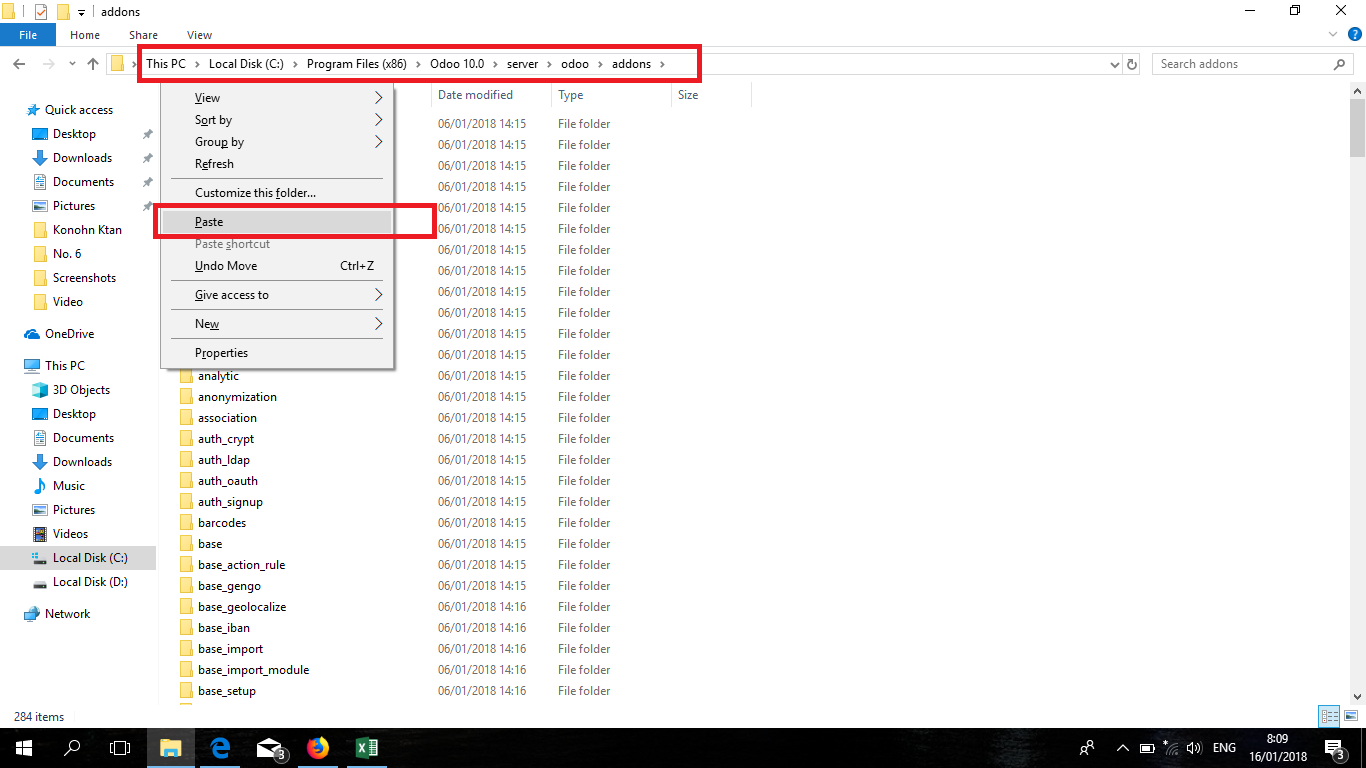This screenshot has width=1366, height=768.
Task: Switch to Large icons view button
Action: pos(1350,716)
